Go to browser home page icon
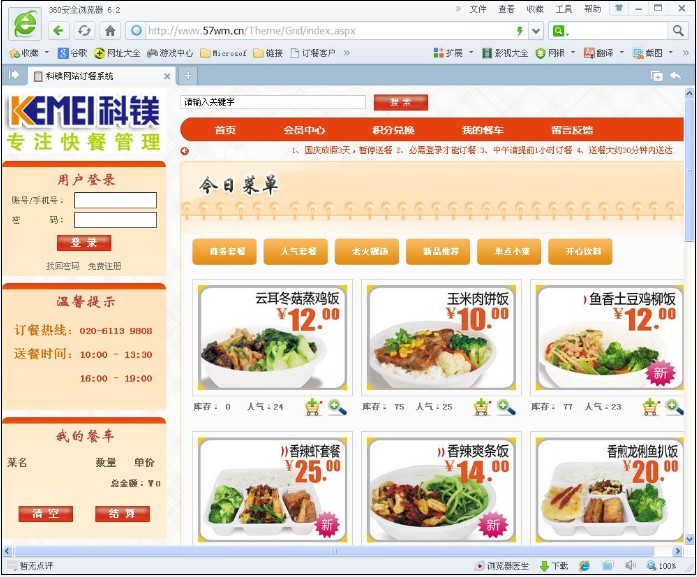This screenshot has height=577, width=697. pos(110,31)
